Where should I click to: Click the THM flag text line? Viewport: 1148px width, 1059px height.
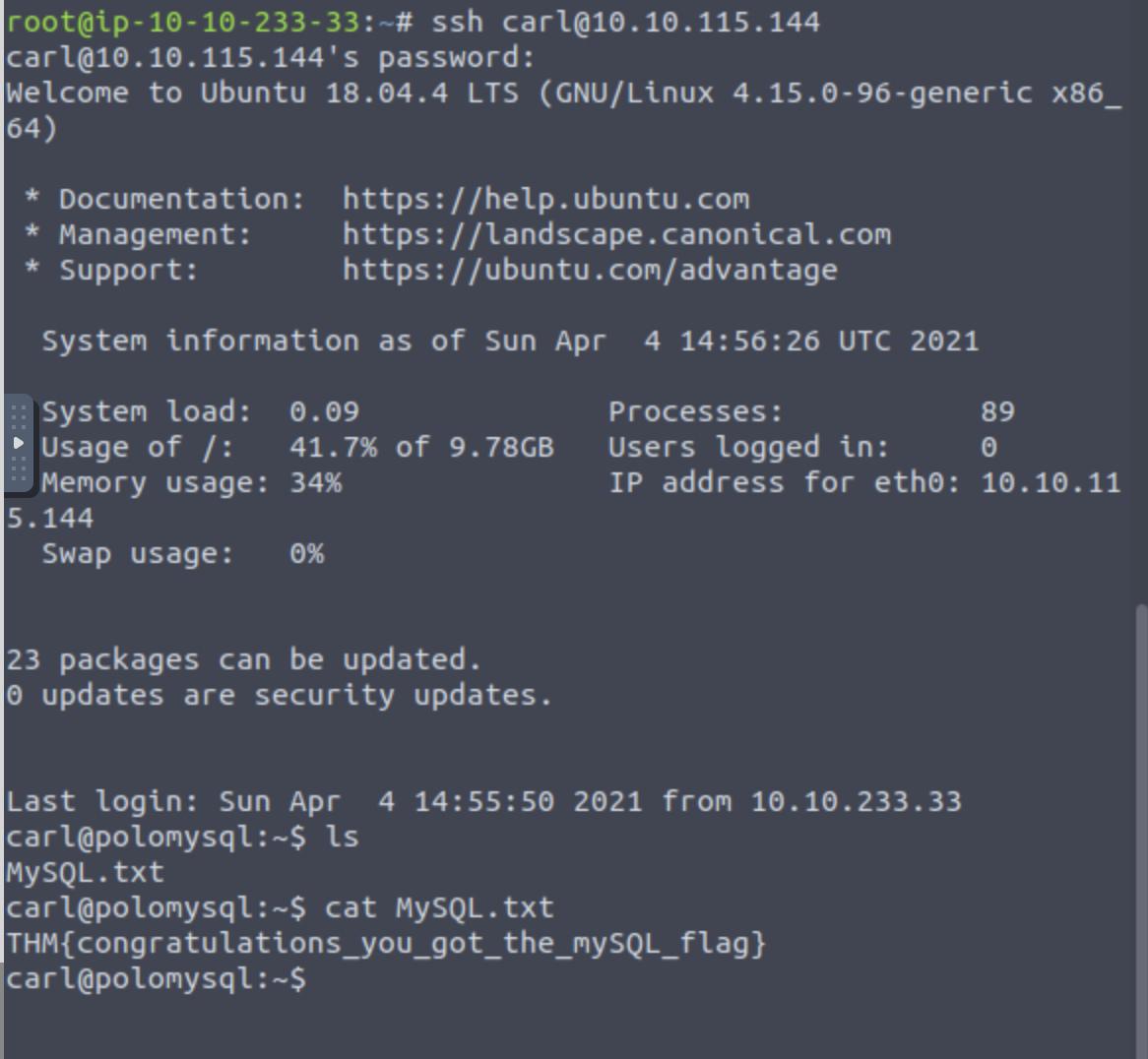pos(386,943)
